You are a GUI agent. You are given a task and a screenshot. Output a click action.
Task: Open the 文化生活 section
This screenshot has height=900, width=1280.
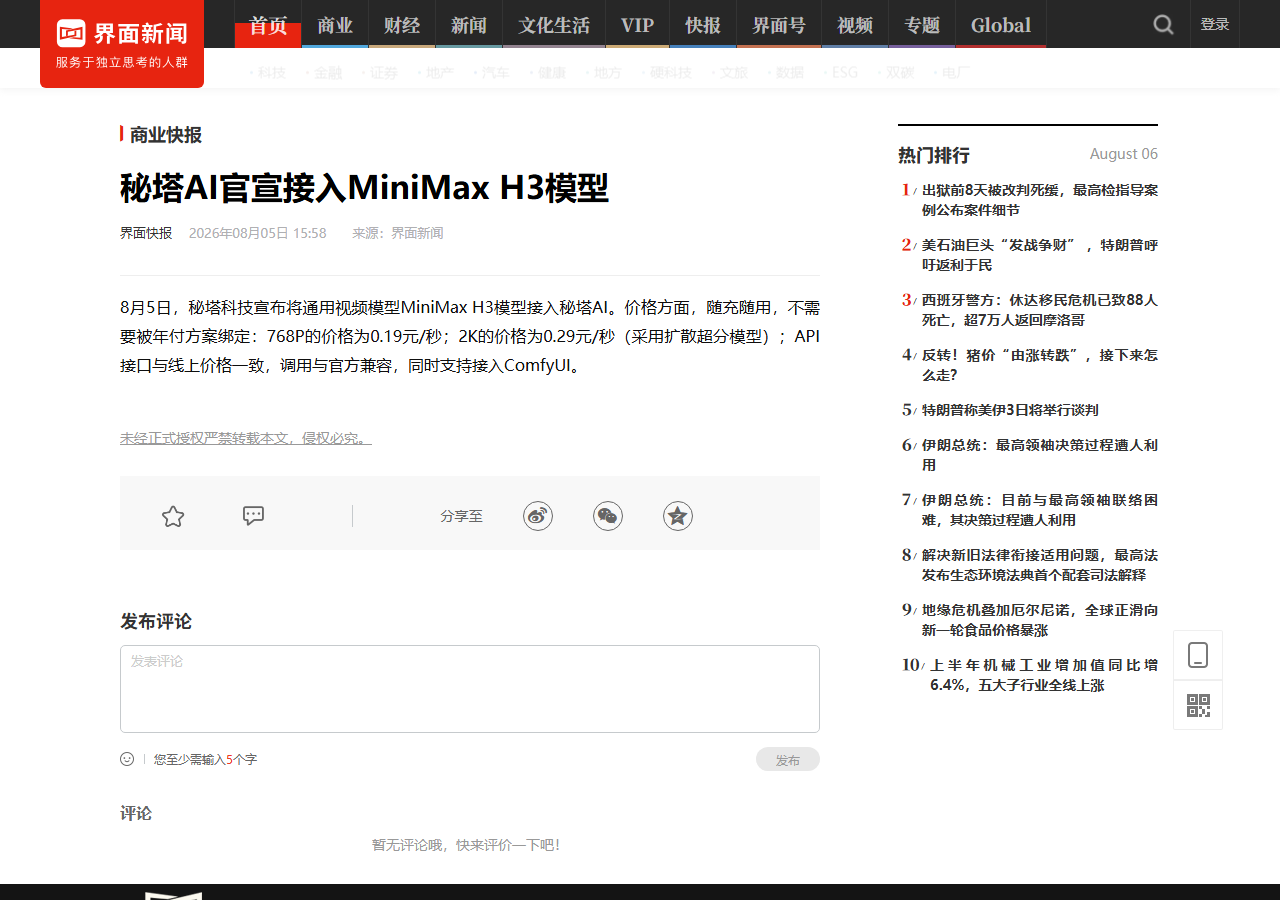[554, 25]
